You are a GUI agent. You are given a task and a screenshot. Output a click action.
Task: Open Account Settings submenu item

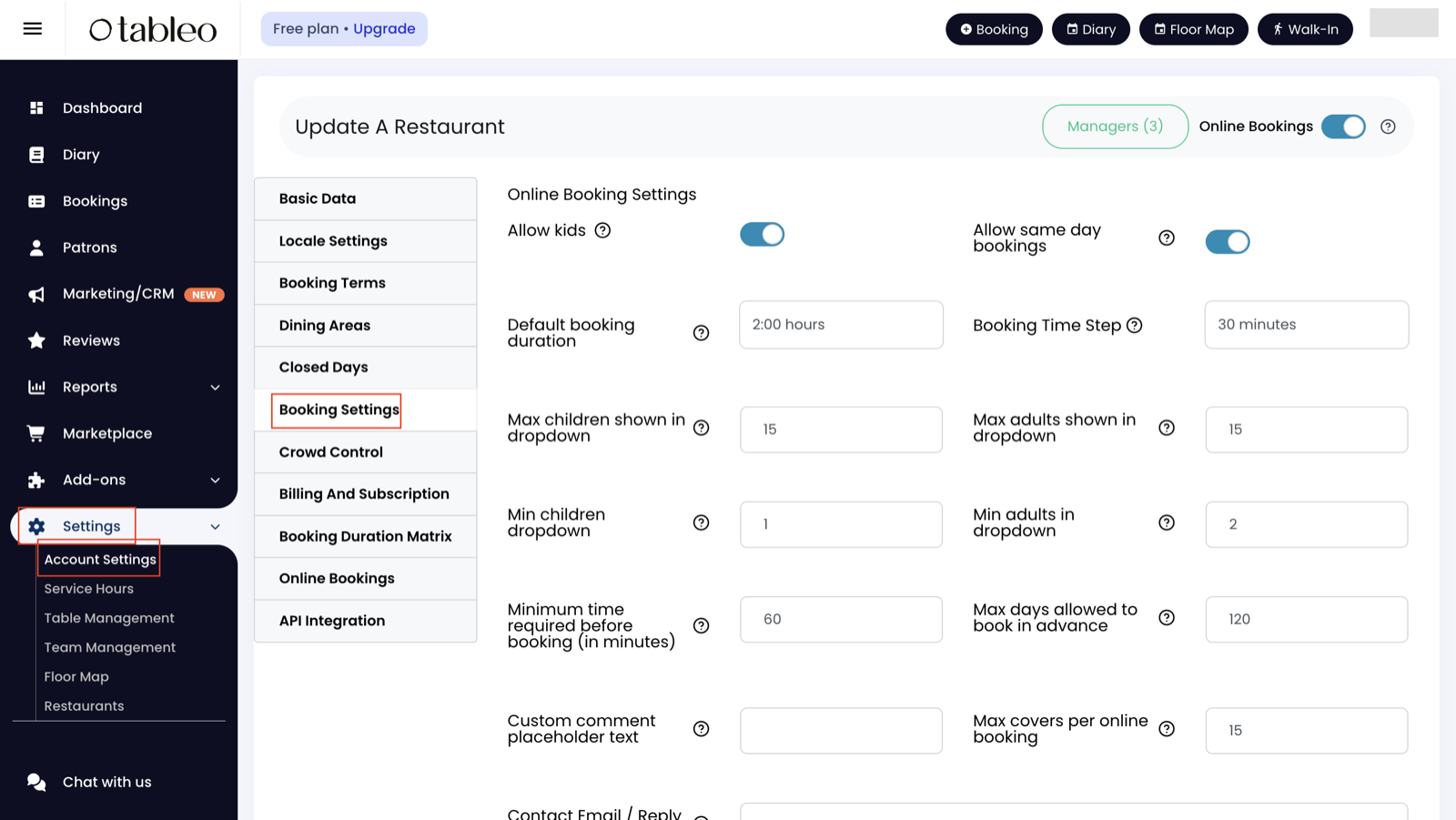(x=100, y=560)
